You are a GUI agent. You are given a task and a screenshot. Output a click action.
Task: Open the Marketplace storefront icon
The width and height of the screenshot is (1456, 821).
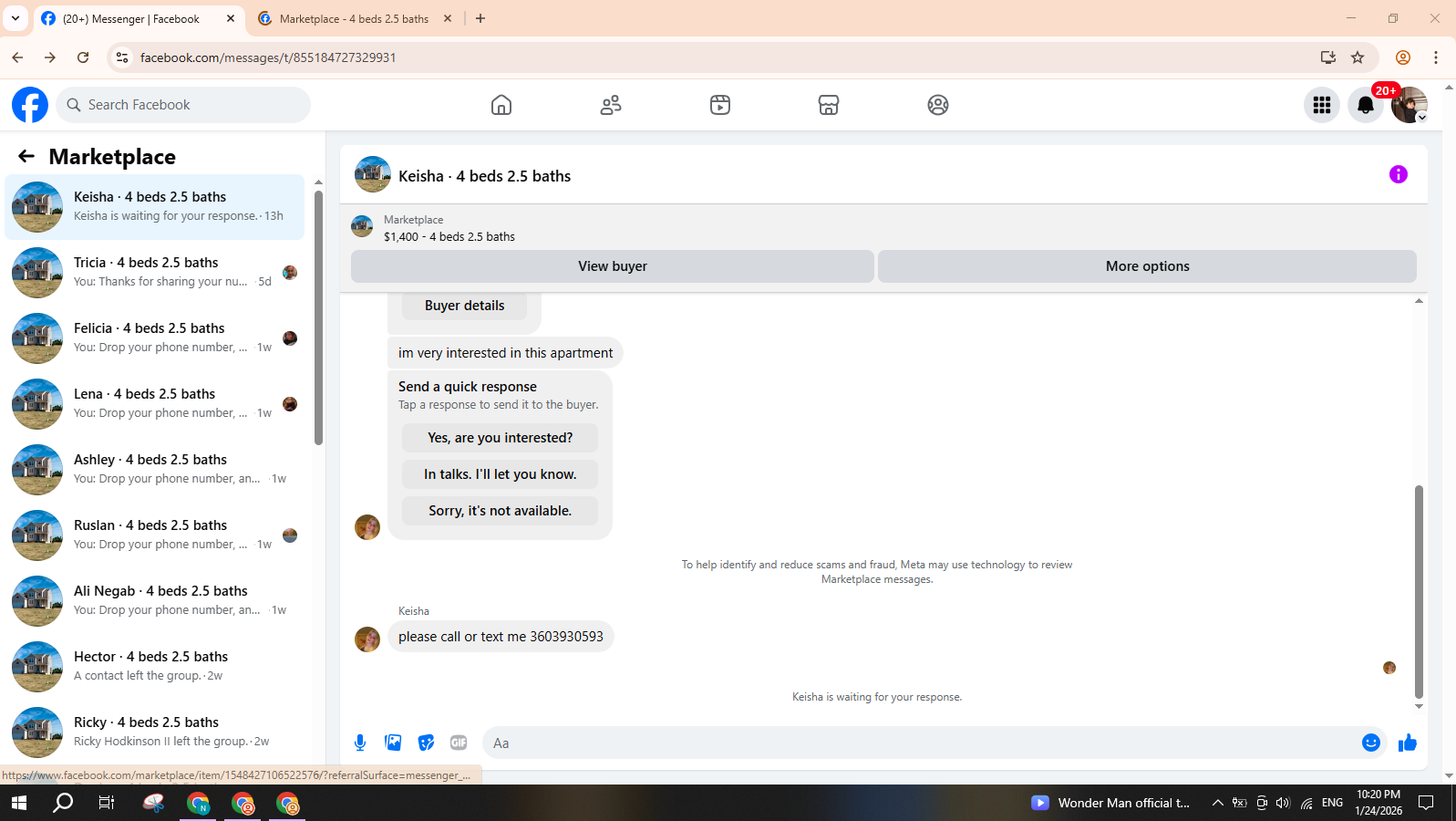[829, 105]
